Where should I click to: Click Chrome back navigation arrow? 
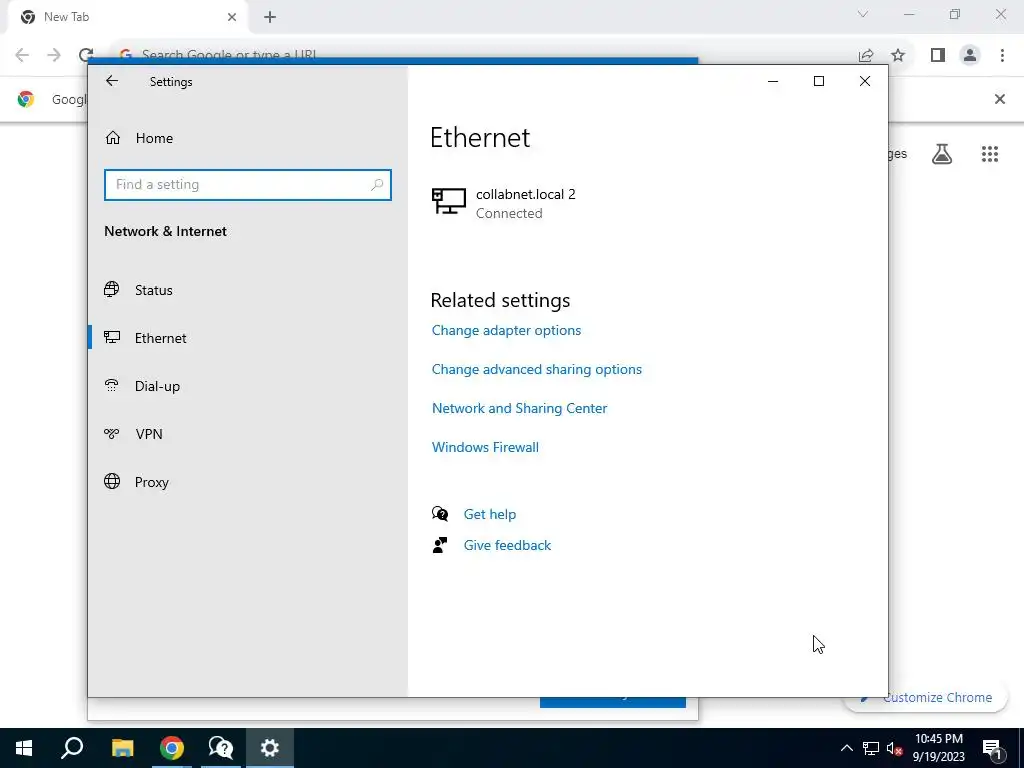pyautogui.click(x=22, y=55)
